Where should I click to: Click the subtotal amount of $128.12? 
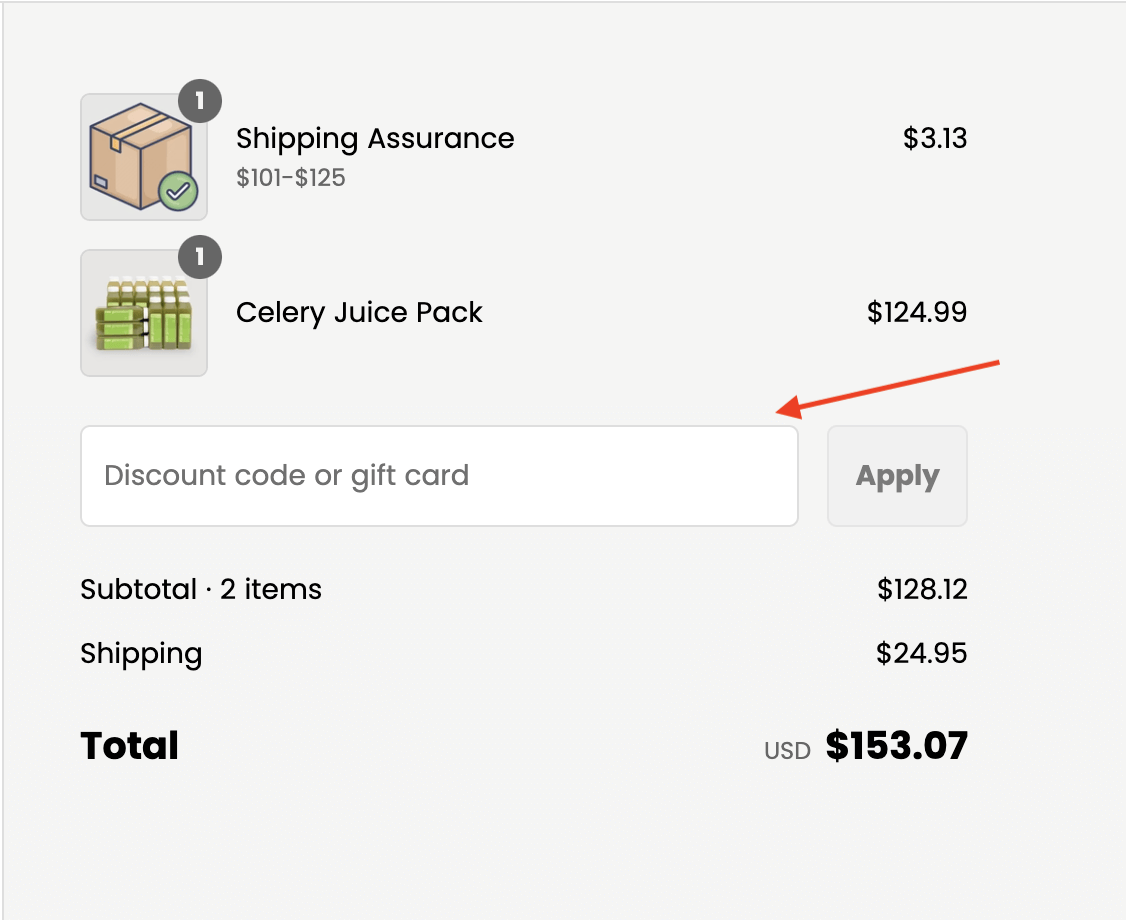pyautogui.click(x=921, y=589)
